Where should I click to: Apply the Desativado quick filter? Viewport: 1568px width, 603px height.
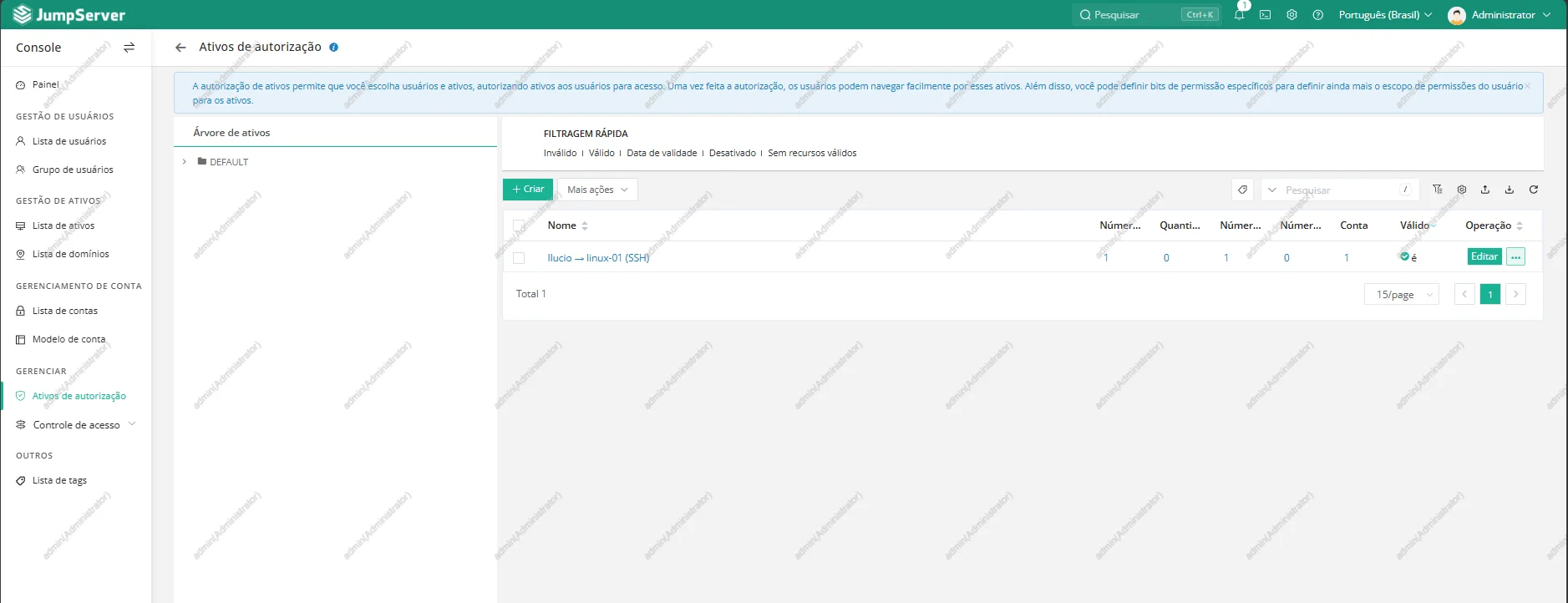click(733, 153)
